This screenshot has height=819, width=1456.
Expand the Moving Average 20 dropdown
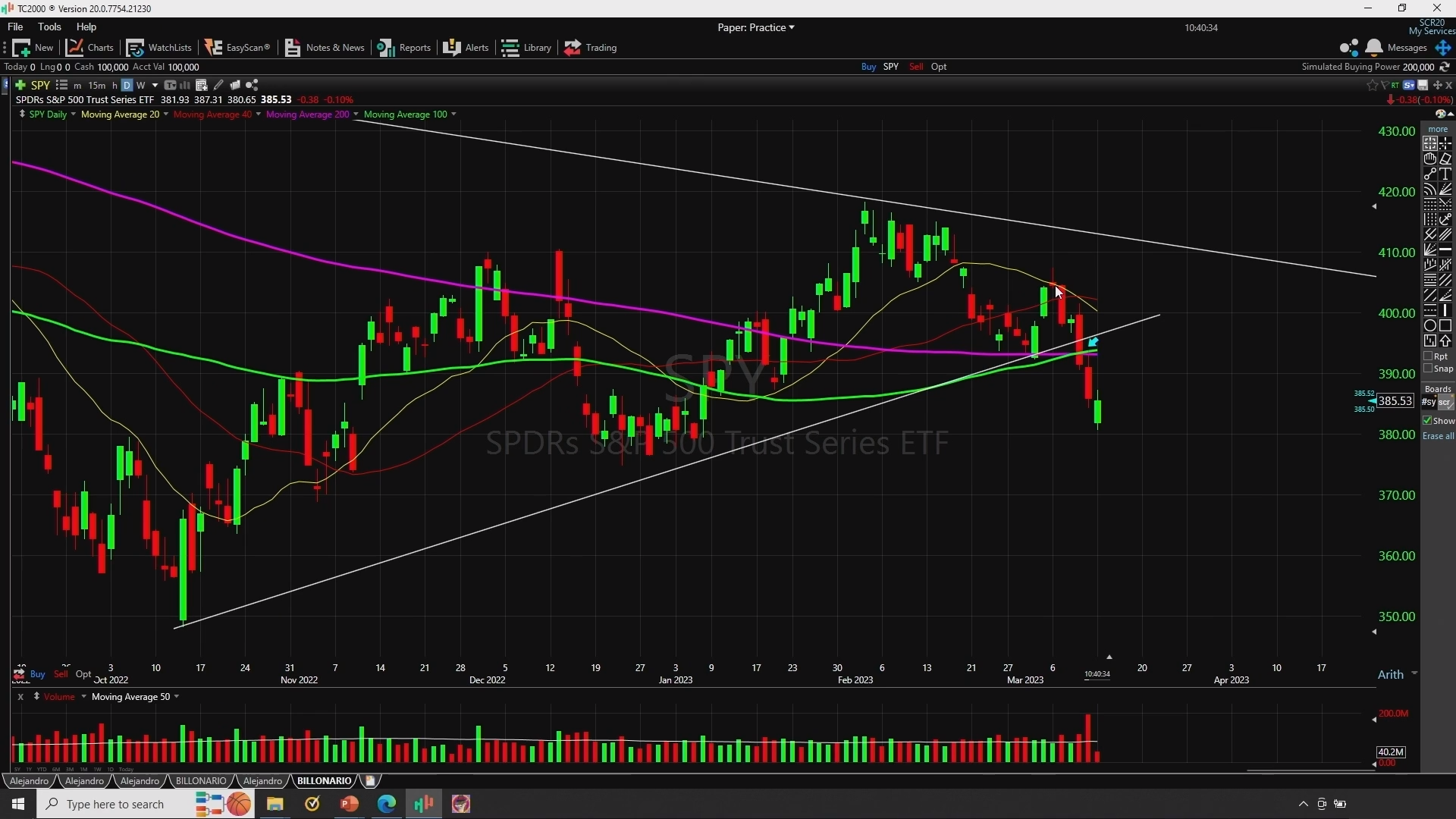pos(166,115)
